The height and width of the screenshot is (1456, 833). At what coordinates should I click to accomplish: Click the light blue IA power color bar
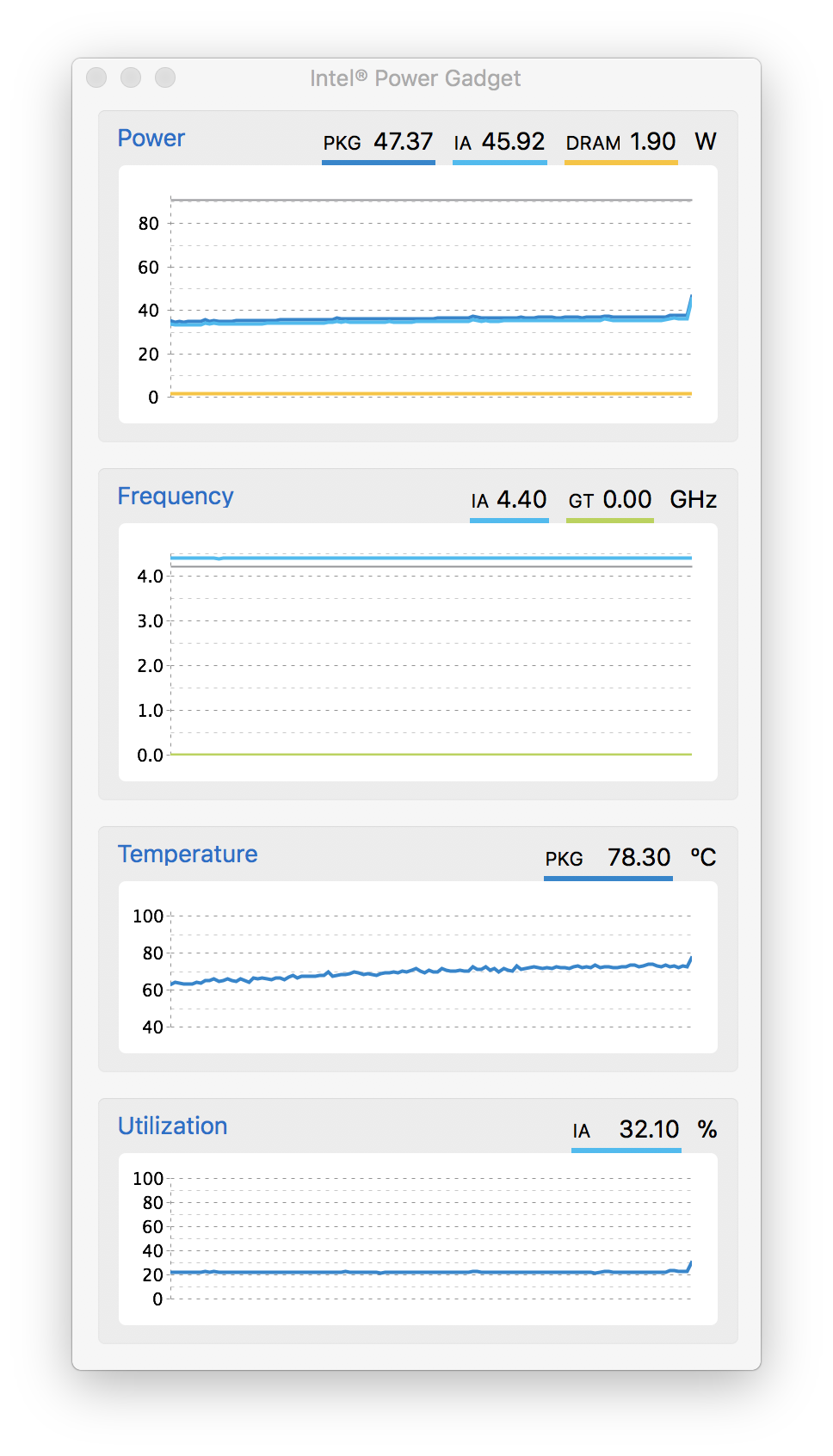(500, 162)
